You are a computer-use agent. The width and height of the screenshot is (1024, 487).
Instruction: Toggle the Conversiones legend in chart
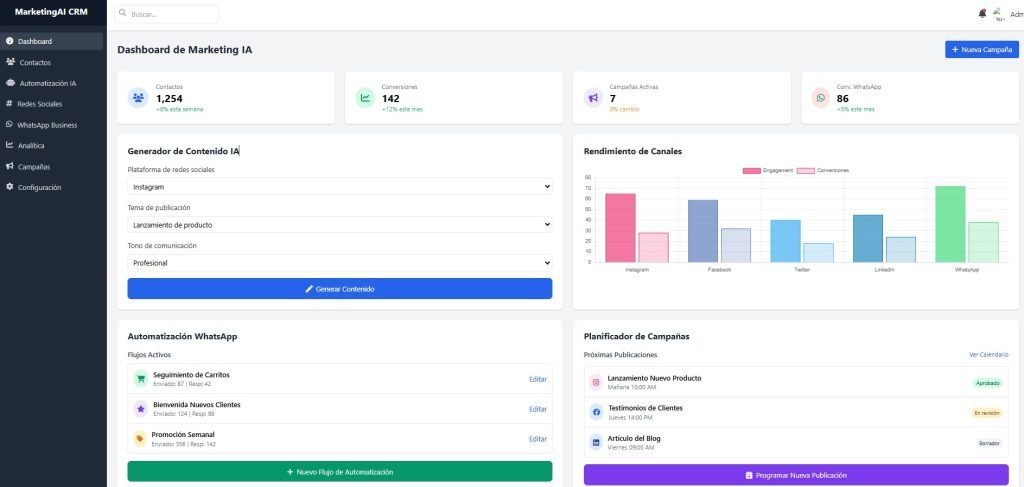(822, 170)
